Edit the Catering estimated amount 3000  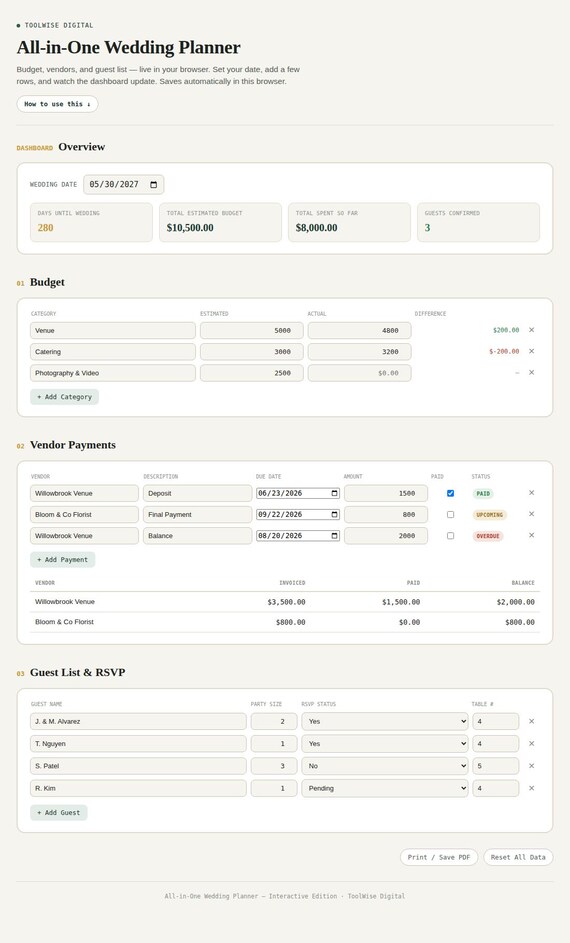tap(252, 351)
